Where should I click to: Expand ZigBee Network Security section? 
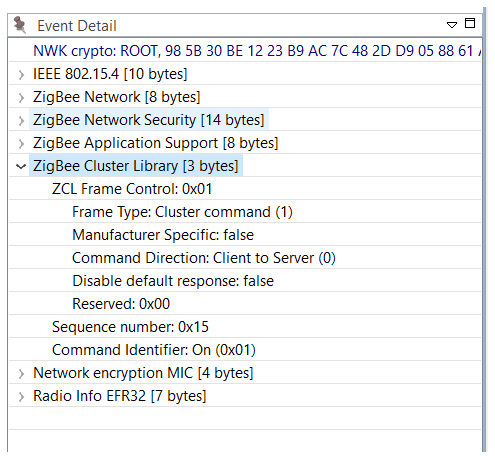21,121
